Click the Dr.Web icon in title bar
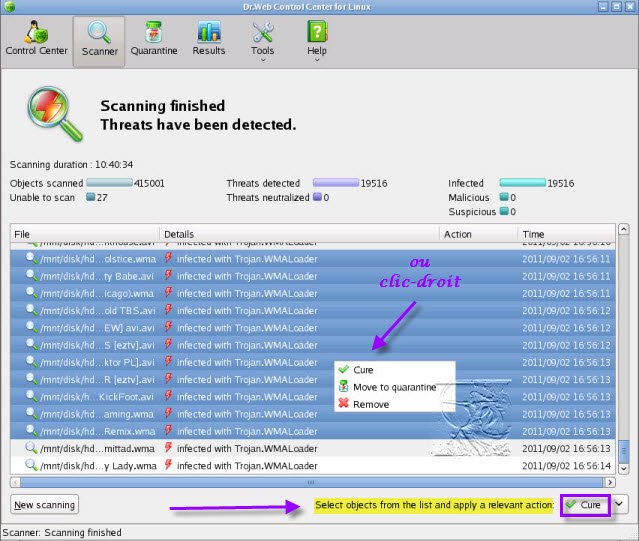 [9, 7]
